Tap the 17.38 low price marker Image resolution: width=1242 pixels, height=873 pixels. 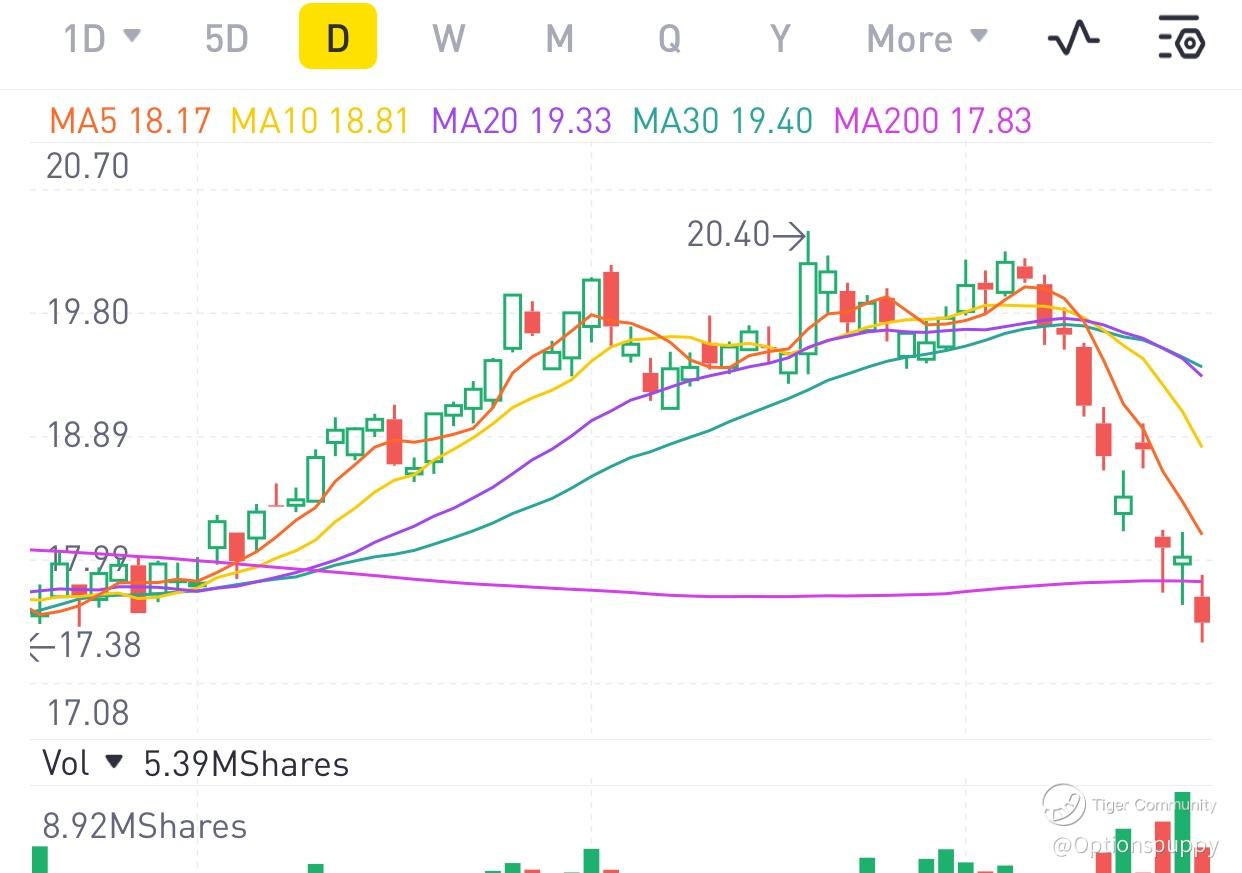[85, 646]
